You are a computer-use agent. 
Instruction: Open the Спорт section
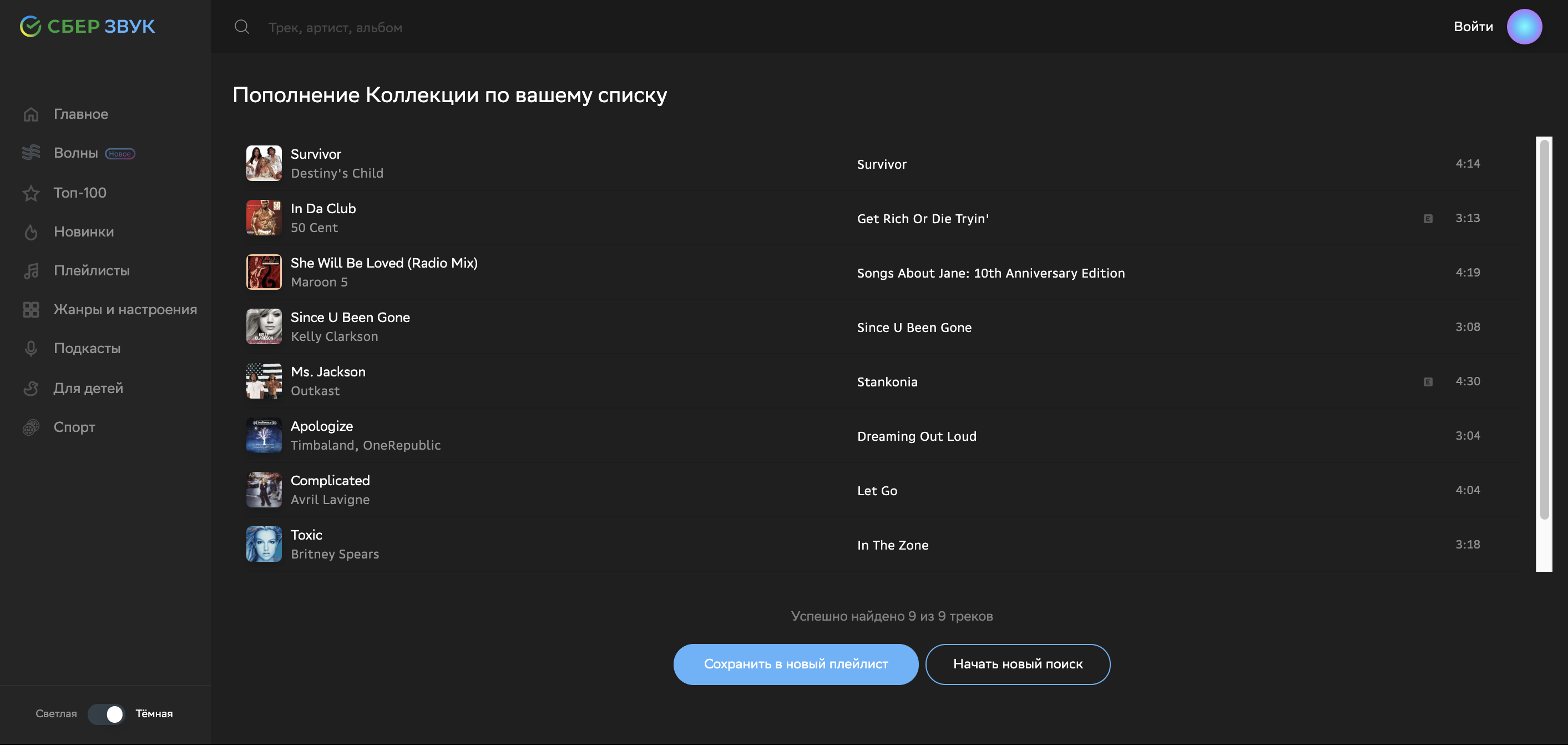tap(74, 427)
